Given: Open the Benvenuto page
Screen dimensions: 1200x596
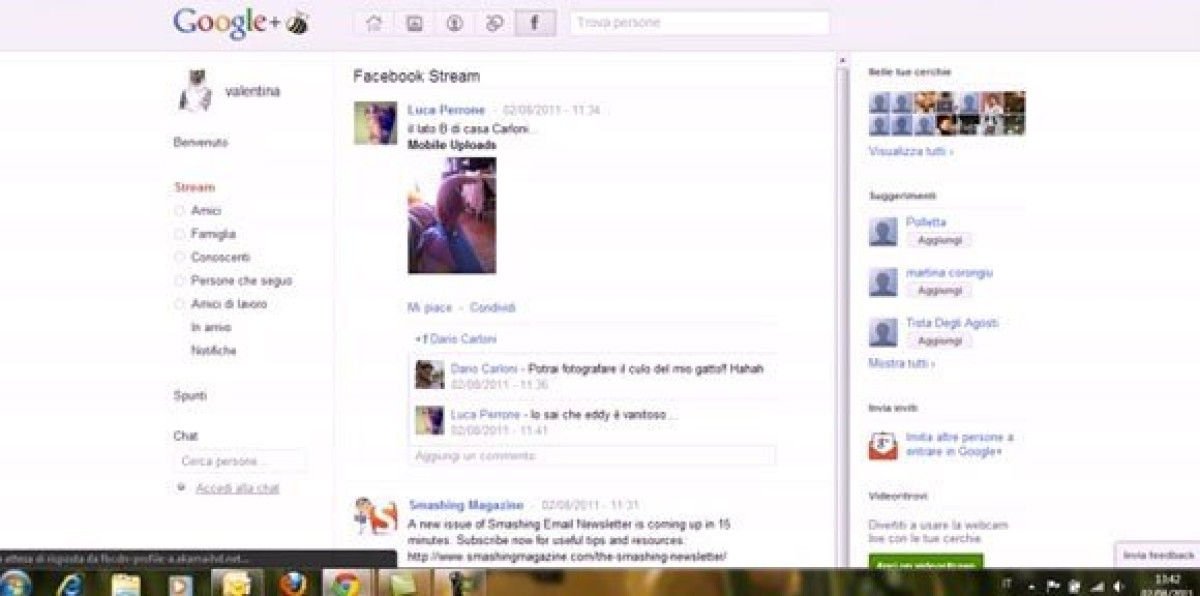Looking at the screenshot, I should 200,142.
